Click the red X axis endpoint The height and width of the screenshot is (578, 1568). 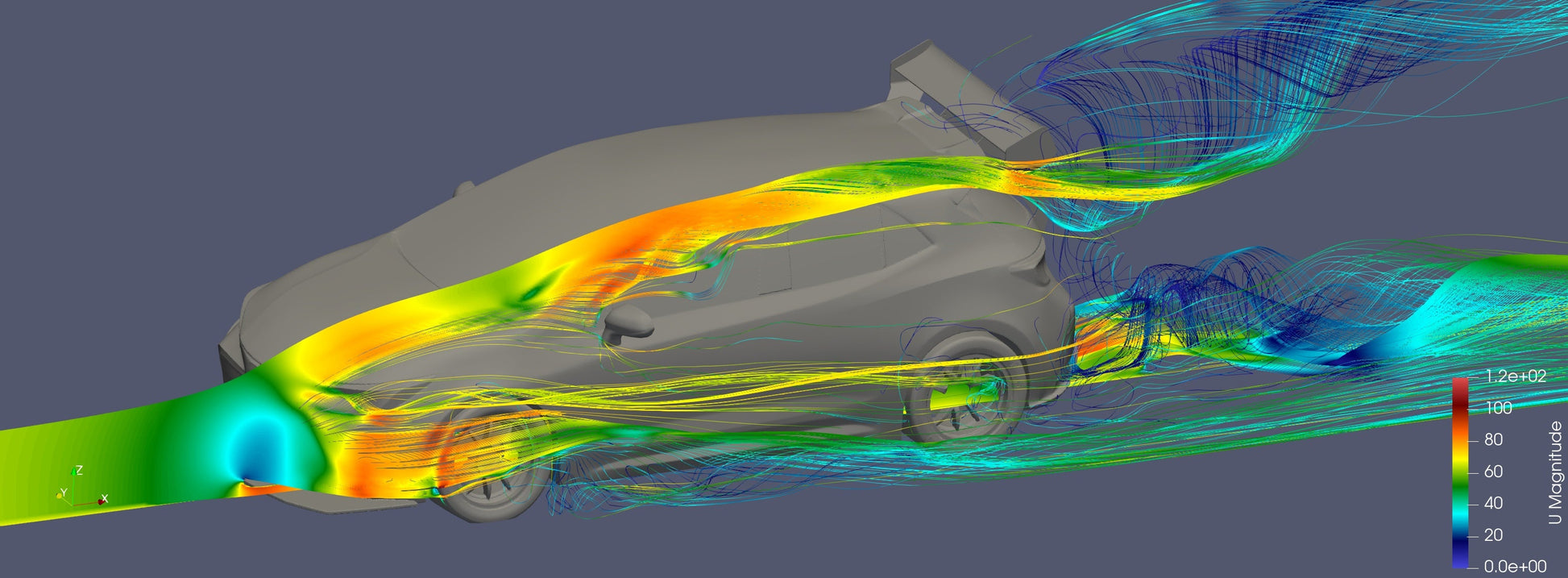101,501
